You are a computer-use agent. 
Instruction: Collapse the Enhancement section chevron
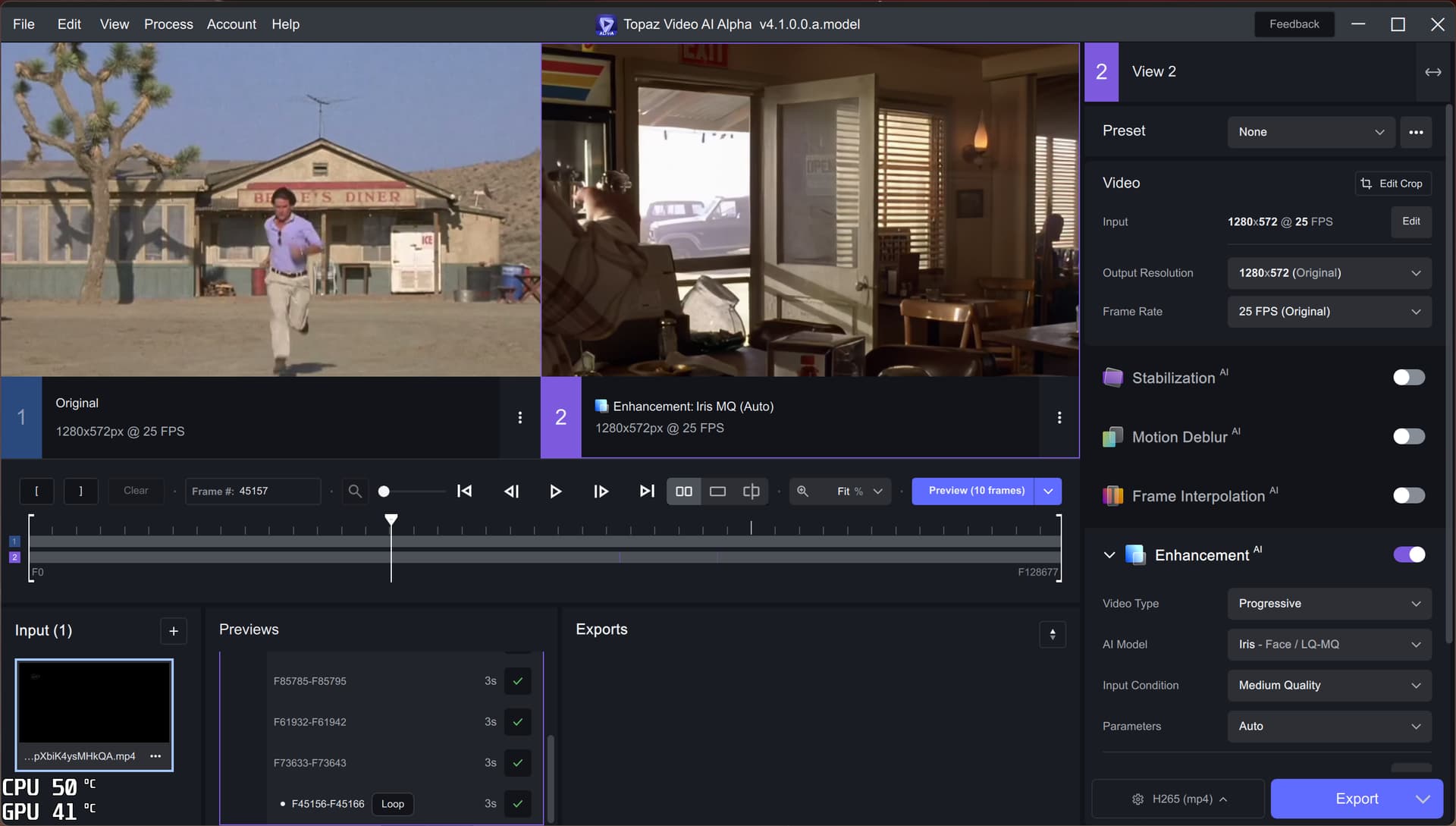click(1109, 555)
